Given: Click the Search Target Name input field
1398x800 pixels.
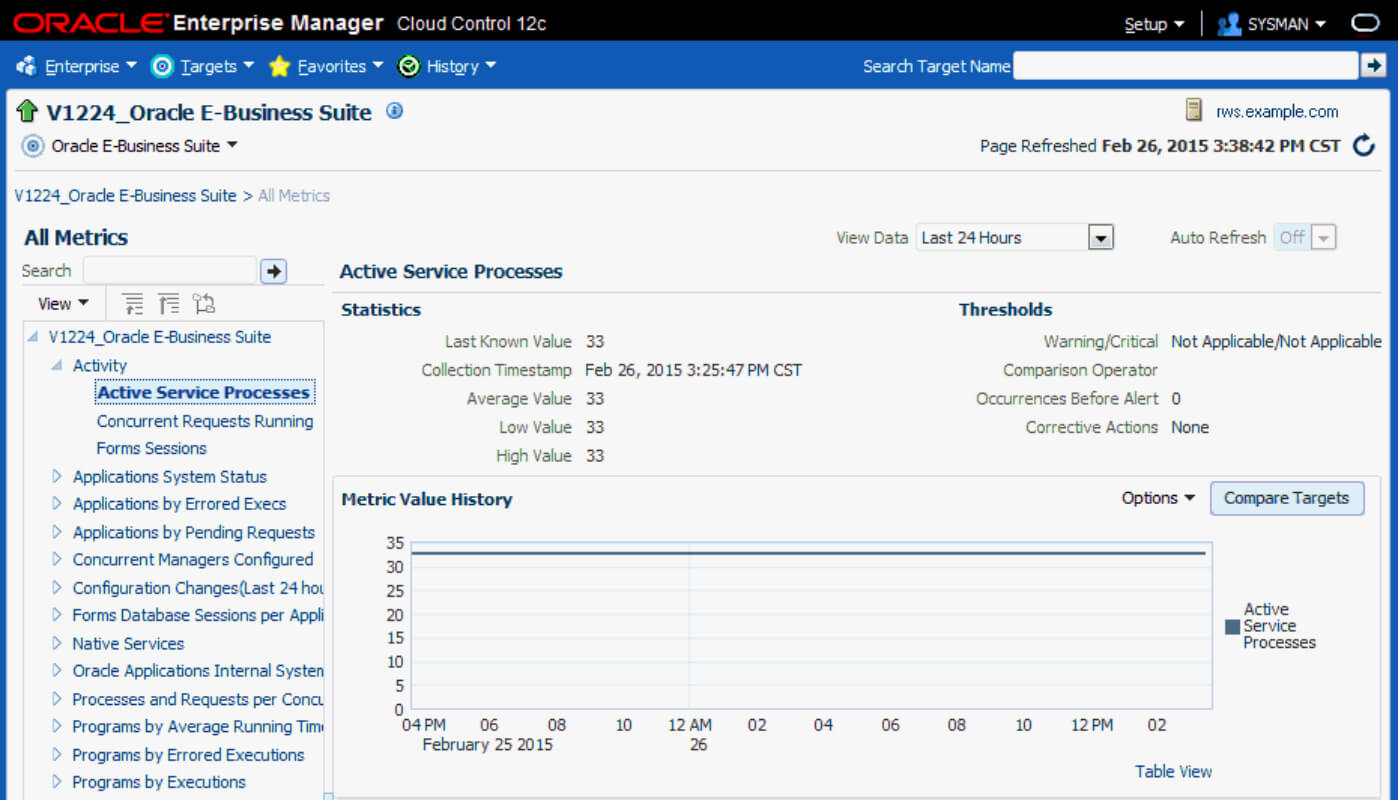Looking at the screenshot, I should point(1186,66).
